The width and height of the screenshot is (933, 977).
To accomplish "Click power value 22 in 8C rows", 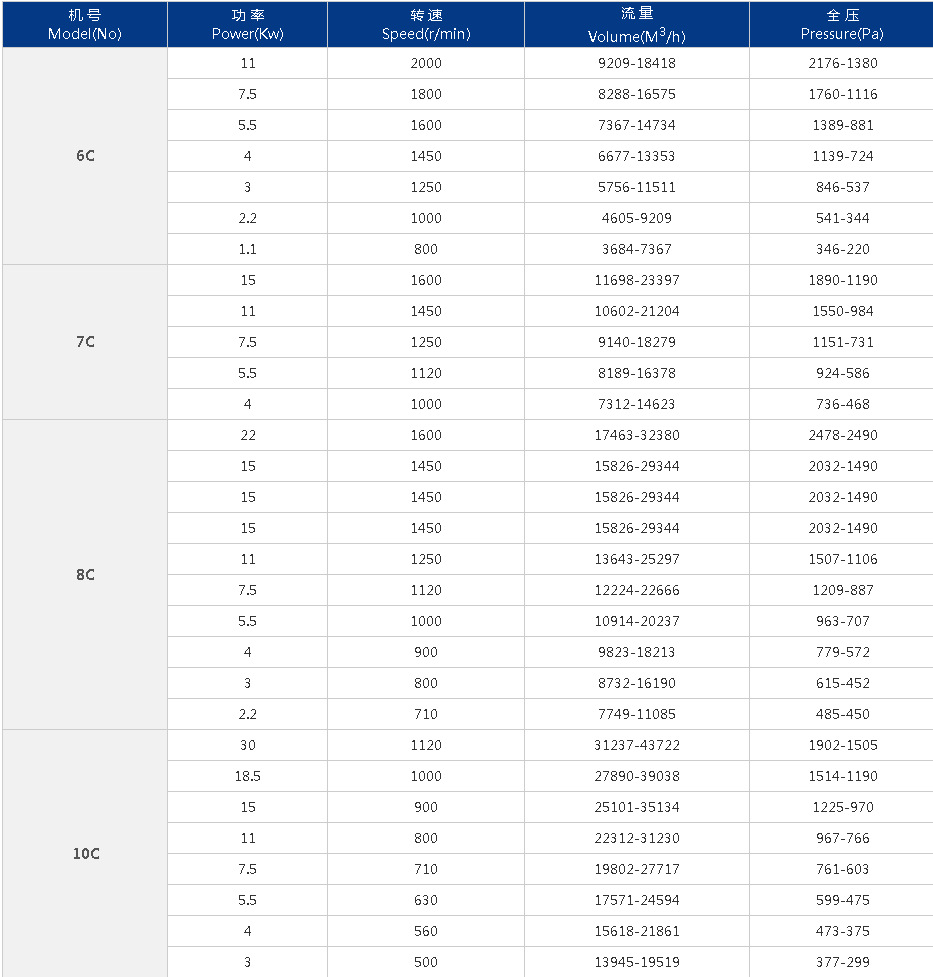I will click(x=247, y=435).
